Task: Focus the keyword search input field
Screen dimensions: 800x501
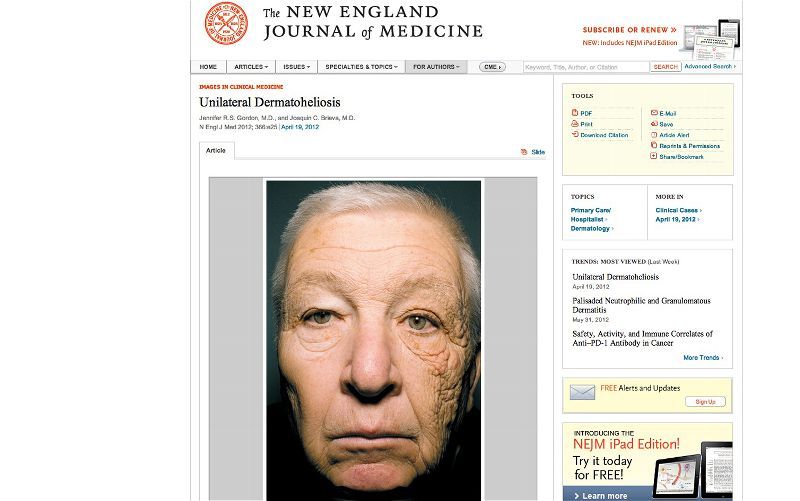Action: (x=586, y=67)
